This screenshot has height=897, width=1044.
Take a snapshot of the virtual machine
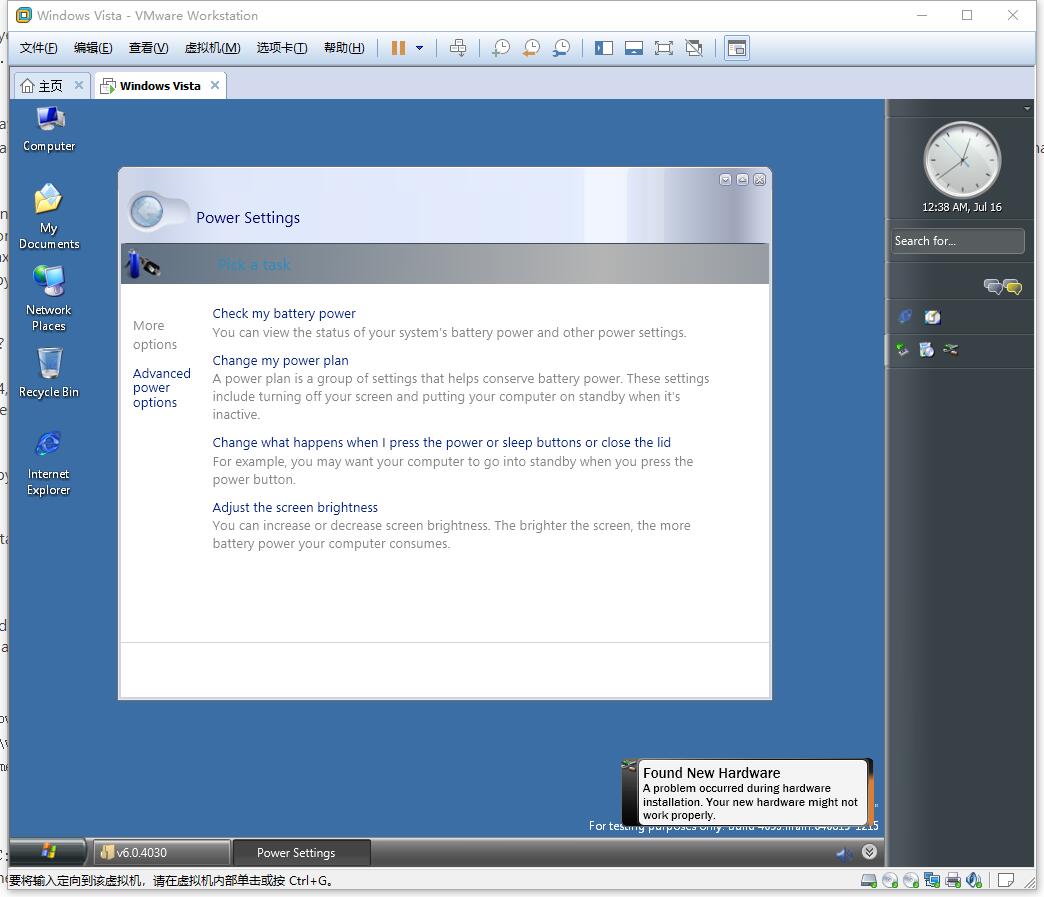501,48
